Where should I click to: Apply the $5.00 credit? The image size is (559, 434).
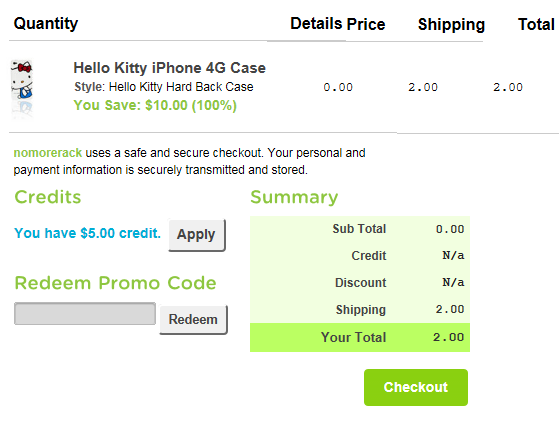pos(196,235)
